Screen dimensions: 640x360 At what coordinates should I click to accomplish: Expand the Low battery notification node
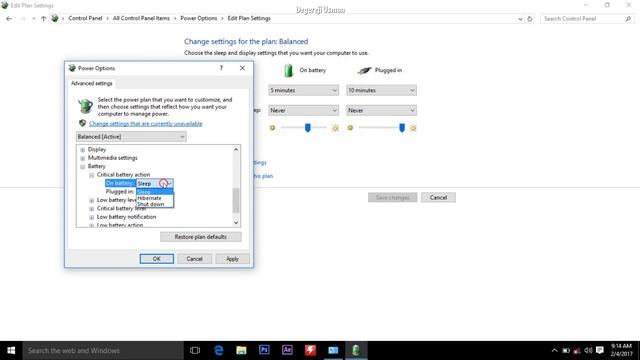(x=91, y=217)
